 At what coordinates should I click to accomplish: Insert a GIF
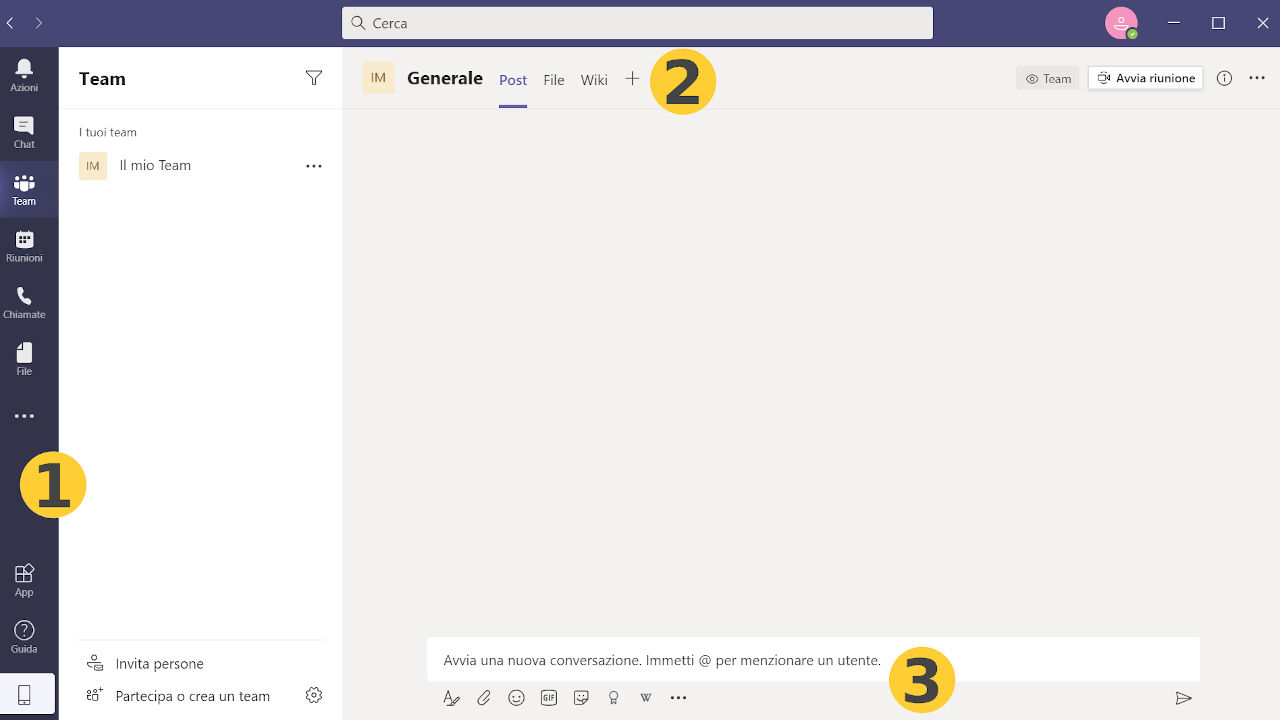[549, 698]
